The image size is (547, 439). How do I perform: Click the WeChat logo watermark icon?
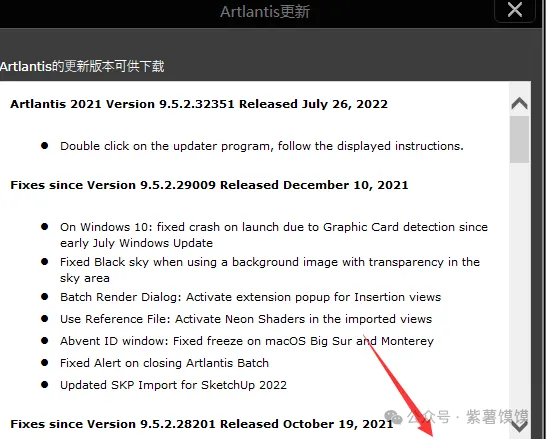(393, 416)
